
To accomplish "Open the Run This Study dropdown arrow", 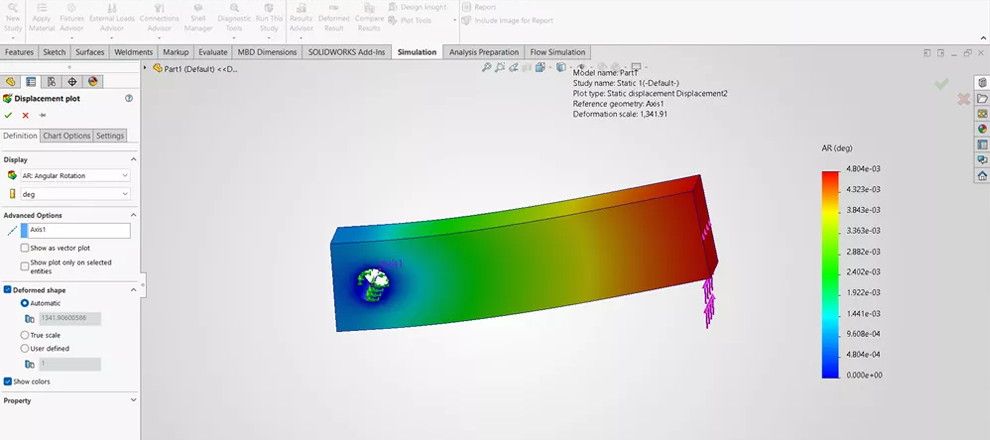I will coord(269,38).
